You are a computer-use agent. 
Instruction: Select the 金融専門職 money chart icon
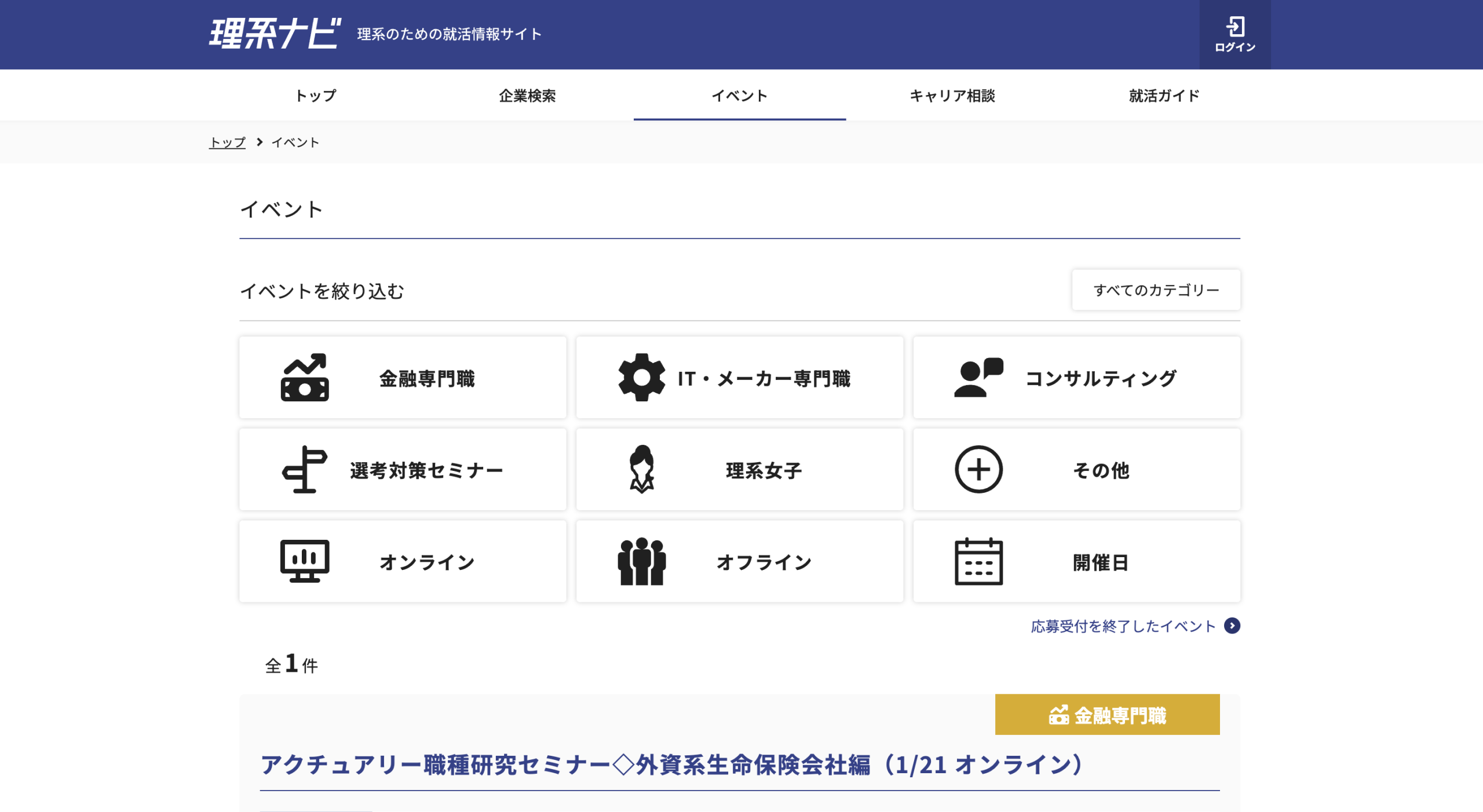[x=305, y=378]
